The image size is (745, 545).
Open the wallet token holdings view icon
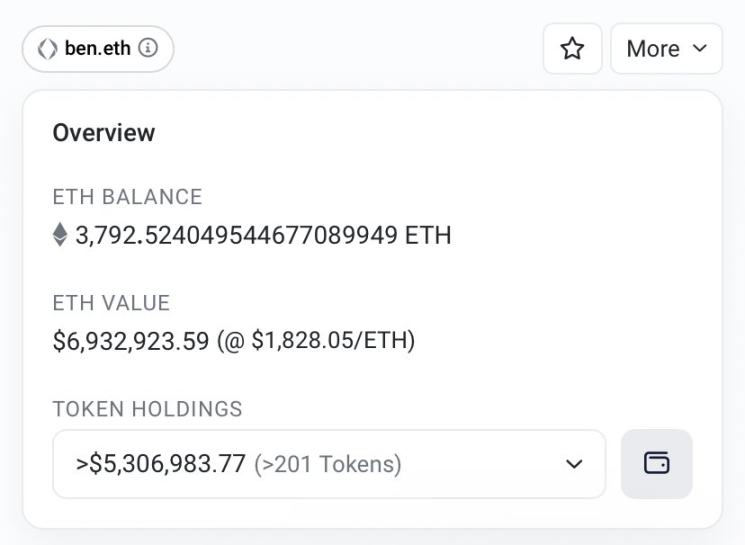point(656,463)
